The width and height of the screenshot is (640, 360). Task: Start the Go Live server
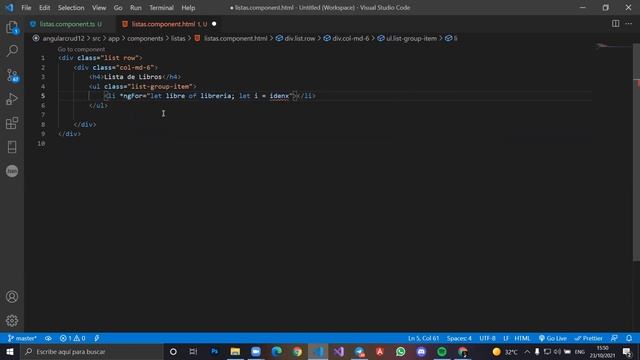(x=553, y=338)
